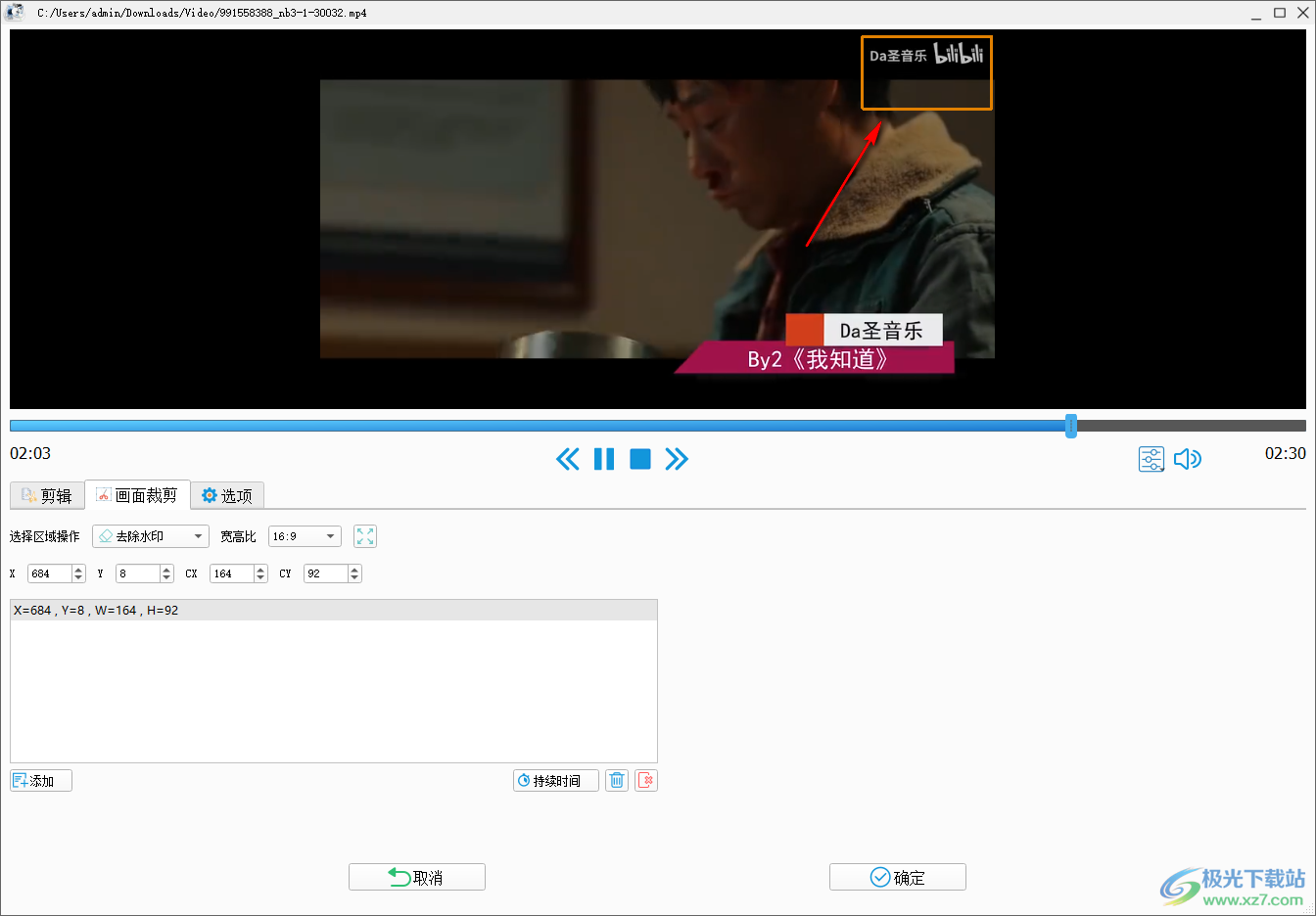Viewport: 1316px width, 916px height.
Task: Clear all regions with red delete icon
Action: [646, 781]
